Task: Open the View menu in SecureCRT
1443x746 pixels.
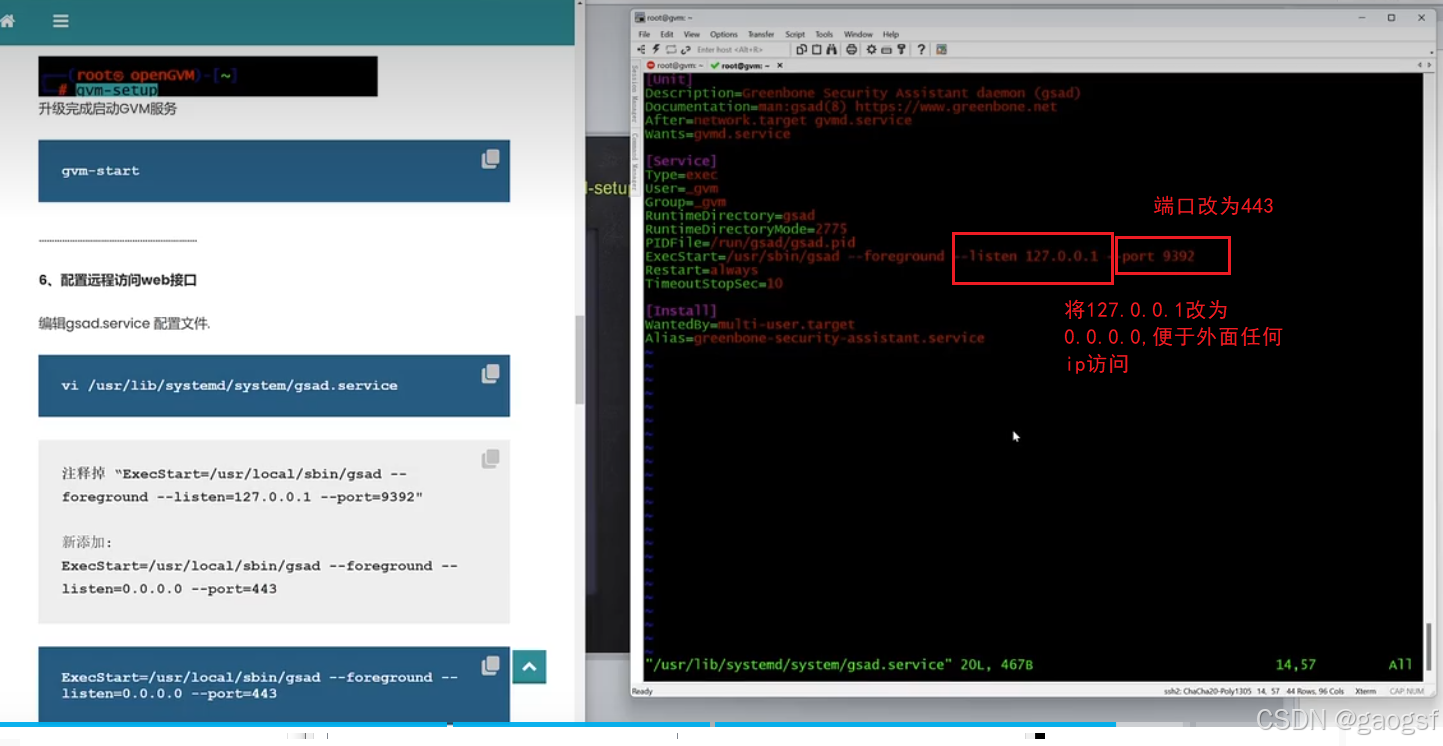Action: click(691, 34)
